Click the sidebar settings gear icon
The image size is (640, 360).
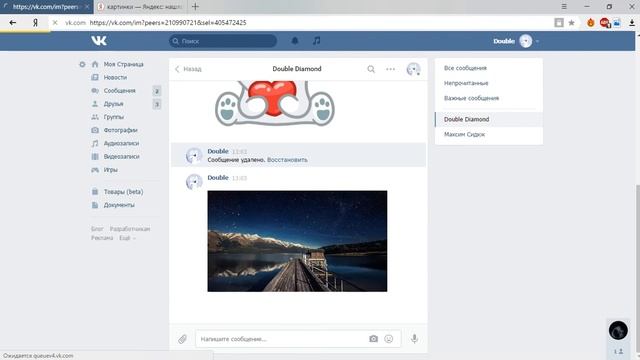coord(82,64)
